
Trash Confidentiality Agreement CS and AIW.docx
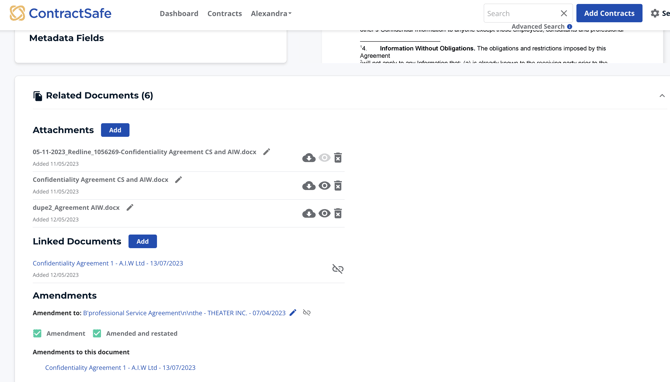click(x=338, y=185)
